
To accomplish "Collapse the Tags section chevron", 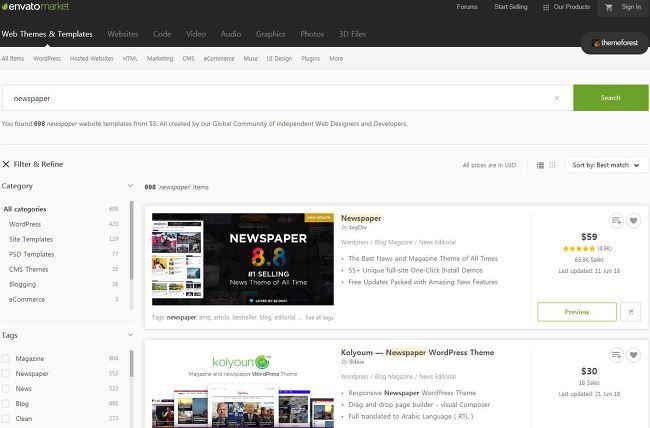I will [x=130, y=335].
